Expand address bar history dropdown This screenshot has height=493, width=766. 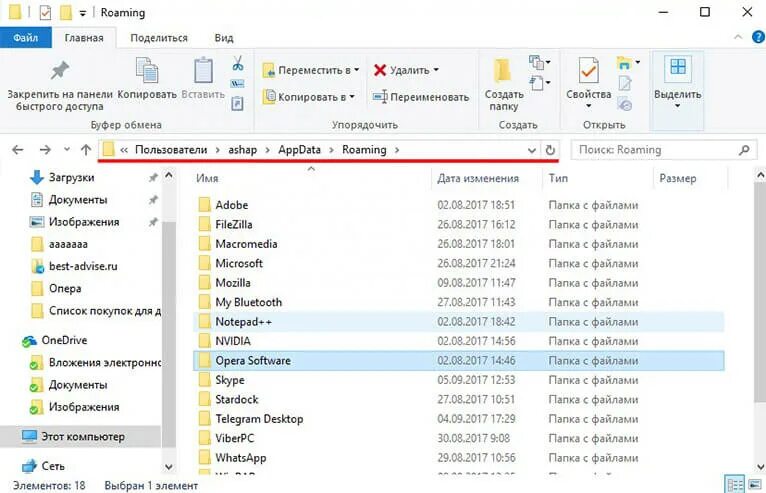pos(532,150)
